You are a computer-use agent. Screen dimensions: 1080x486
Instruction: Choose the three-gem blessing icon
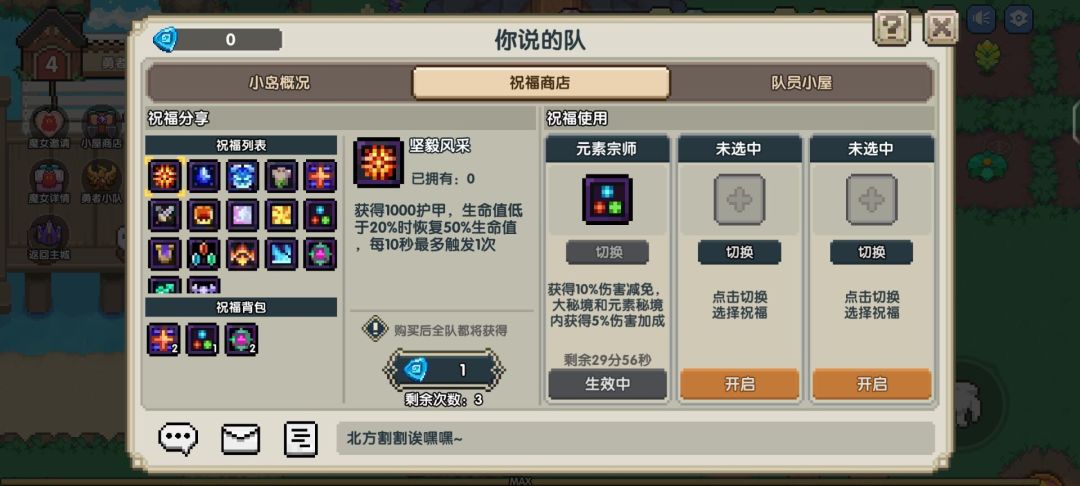204,255
